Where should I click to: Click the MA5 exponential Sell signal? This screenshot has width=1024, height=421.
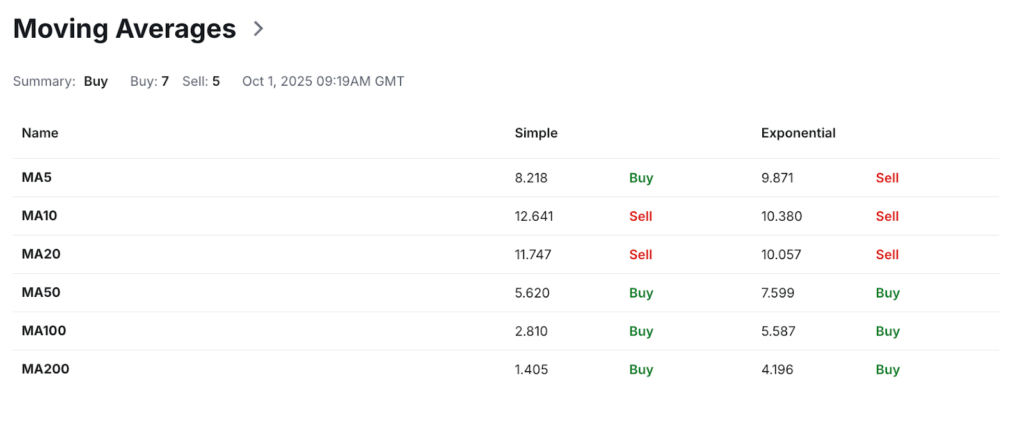(x=887, y=178)
